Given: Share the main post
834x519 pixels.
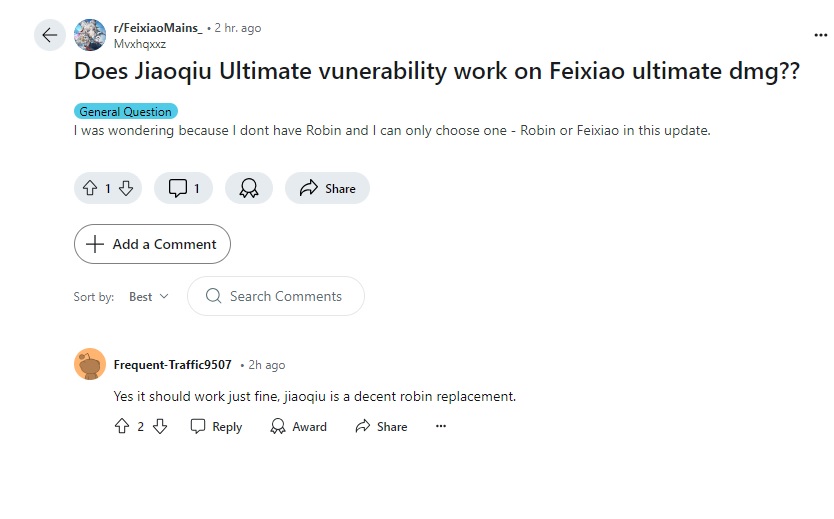Looking at the screenshot, I should point(327,188).
